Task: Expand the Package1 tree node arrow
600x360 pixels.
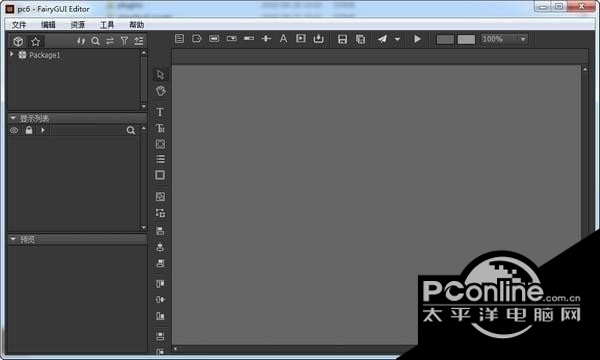Action: (11, 55)
